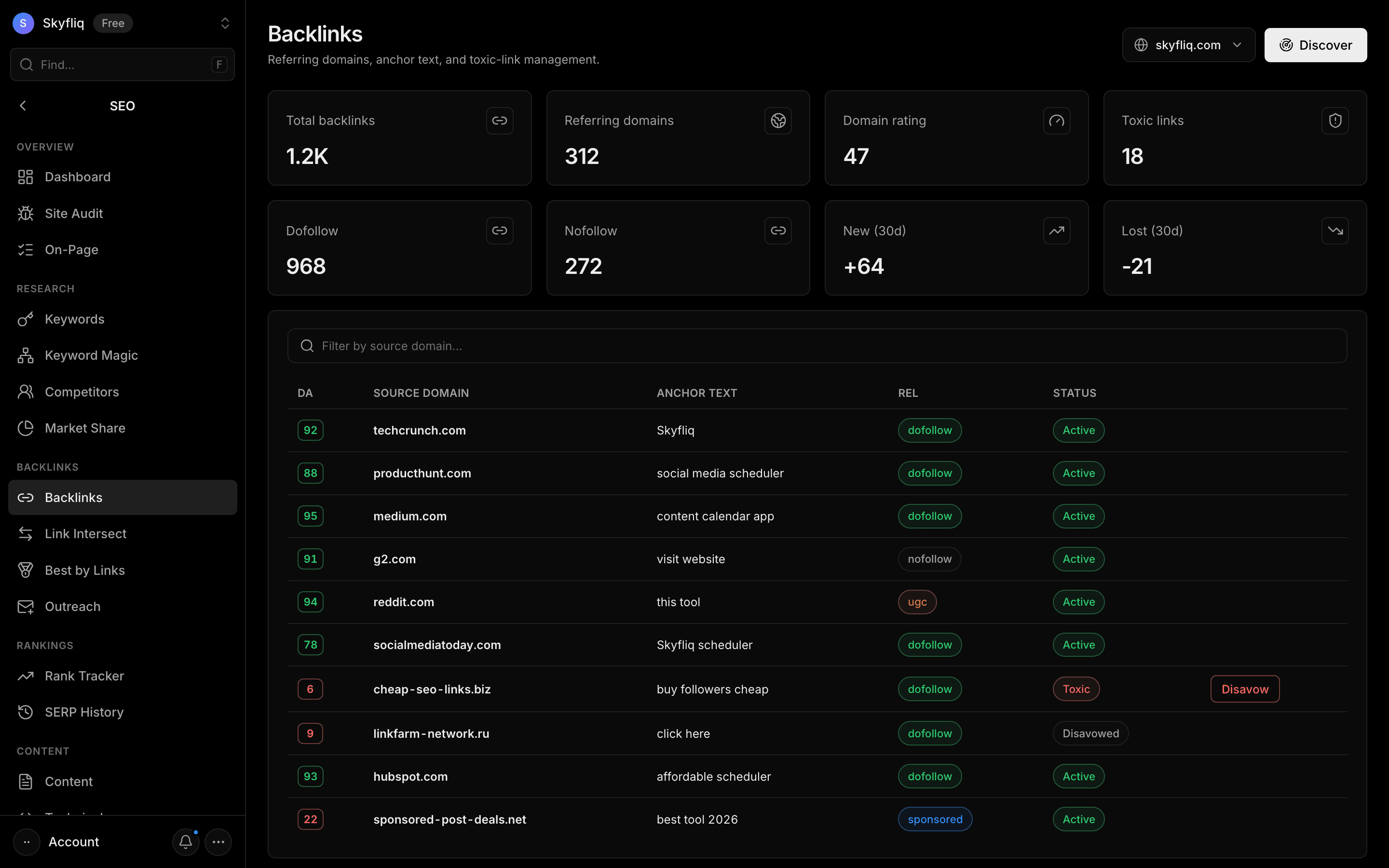1389x868 pixels.
Task: Click the Toxic links shield icon
Action: (x=1335, y=121)
